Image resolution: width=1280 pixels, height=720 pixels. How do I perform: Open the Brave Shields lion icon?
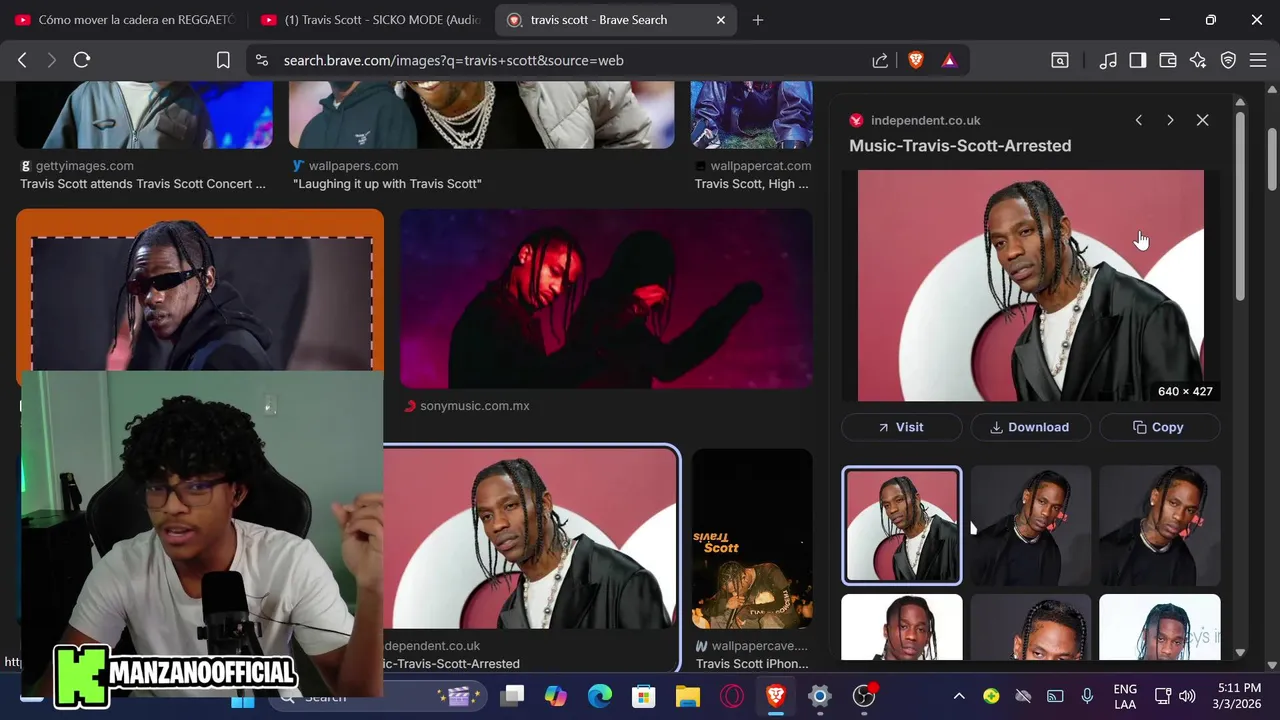(916, 60)
